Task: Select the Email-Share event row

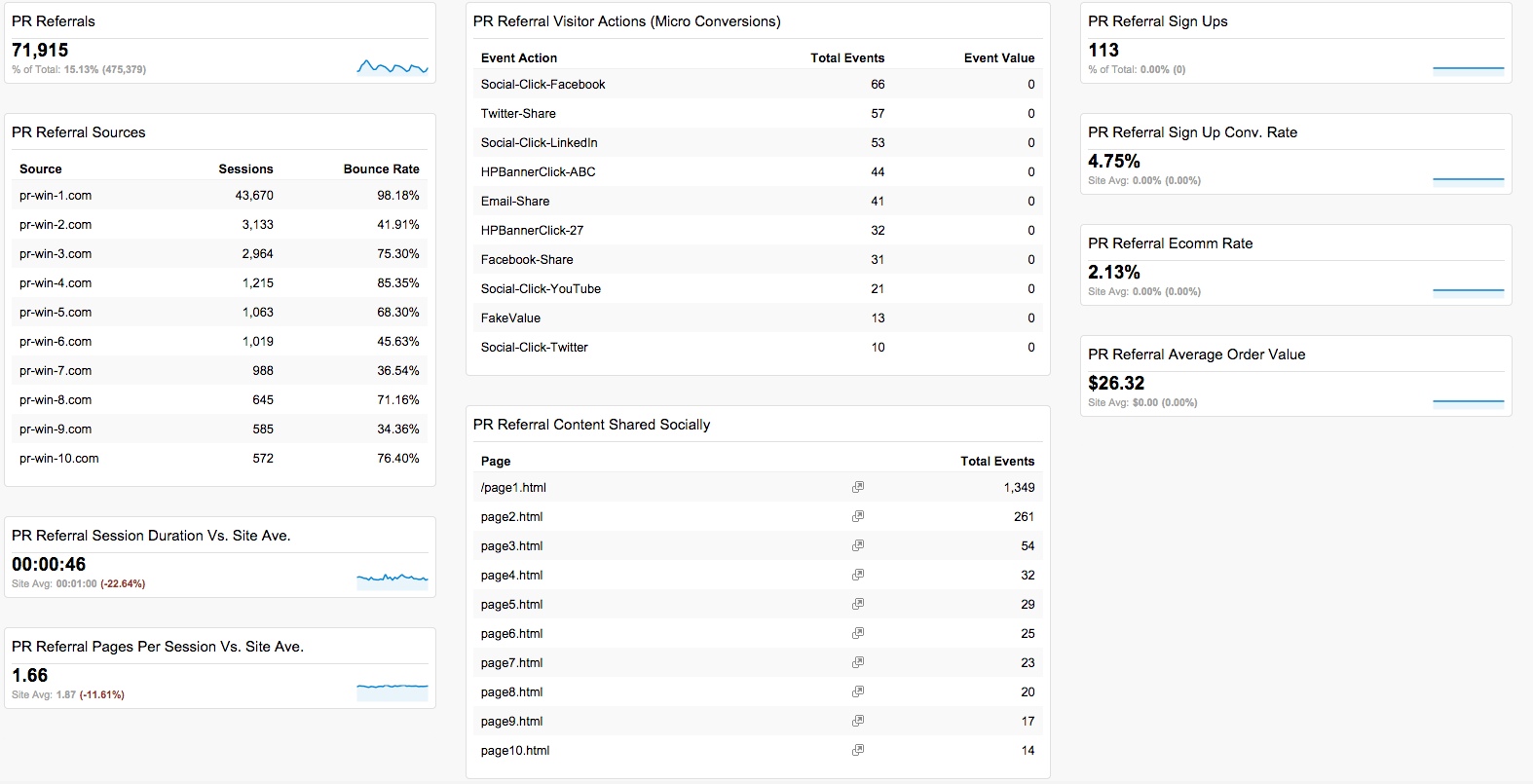Action: pyautogui.click(x=758, y=202)
